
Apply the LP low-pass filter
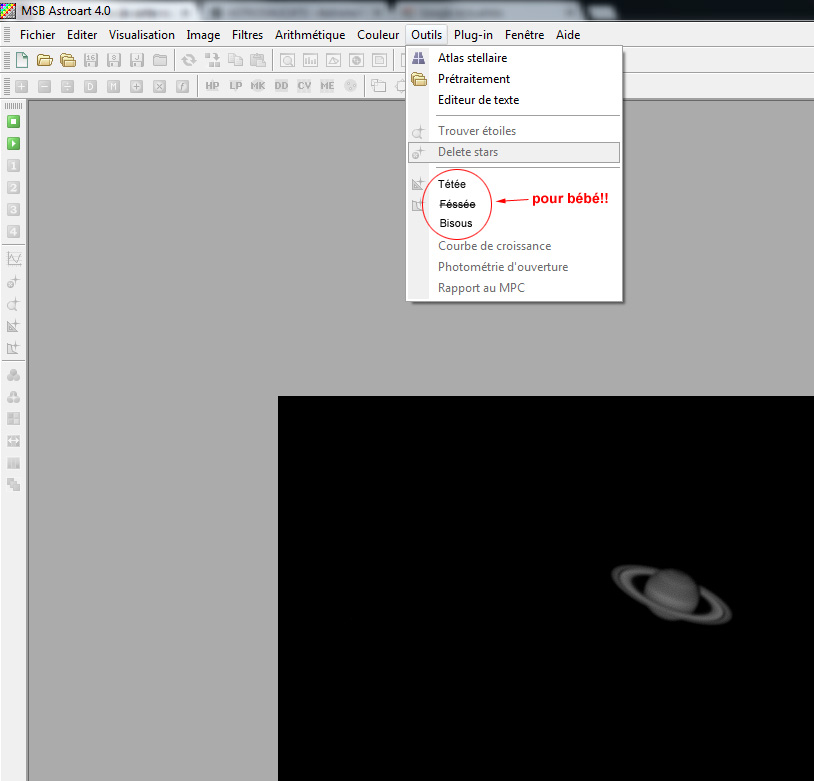point(235,86)
